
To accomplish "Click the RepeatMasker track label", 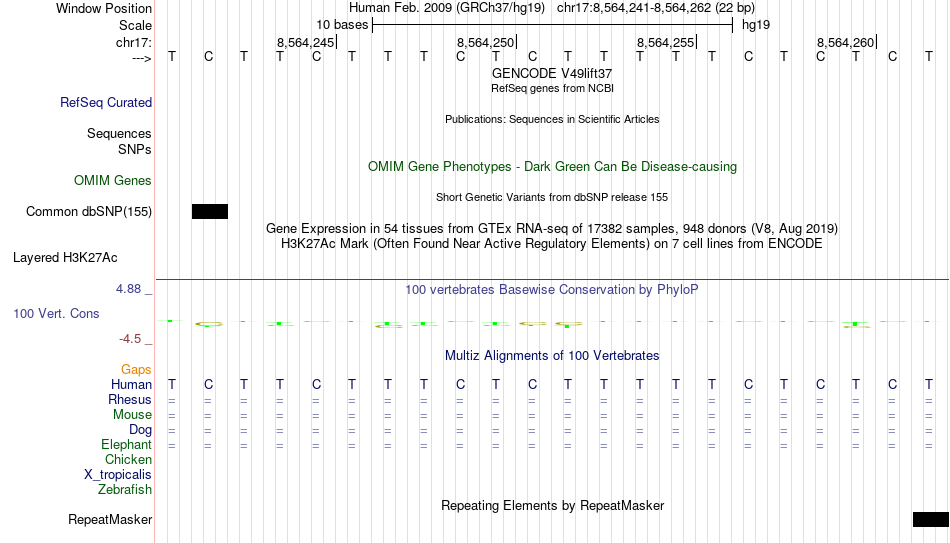I will click(110, 519).
